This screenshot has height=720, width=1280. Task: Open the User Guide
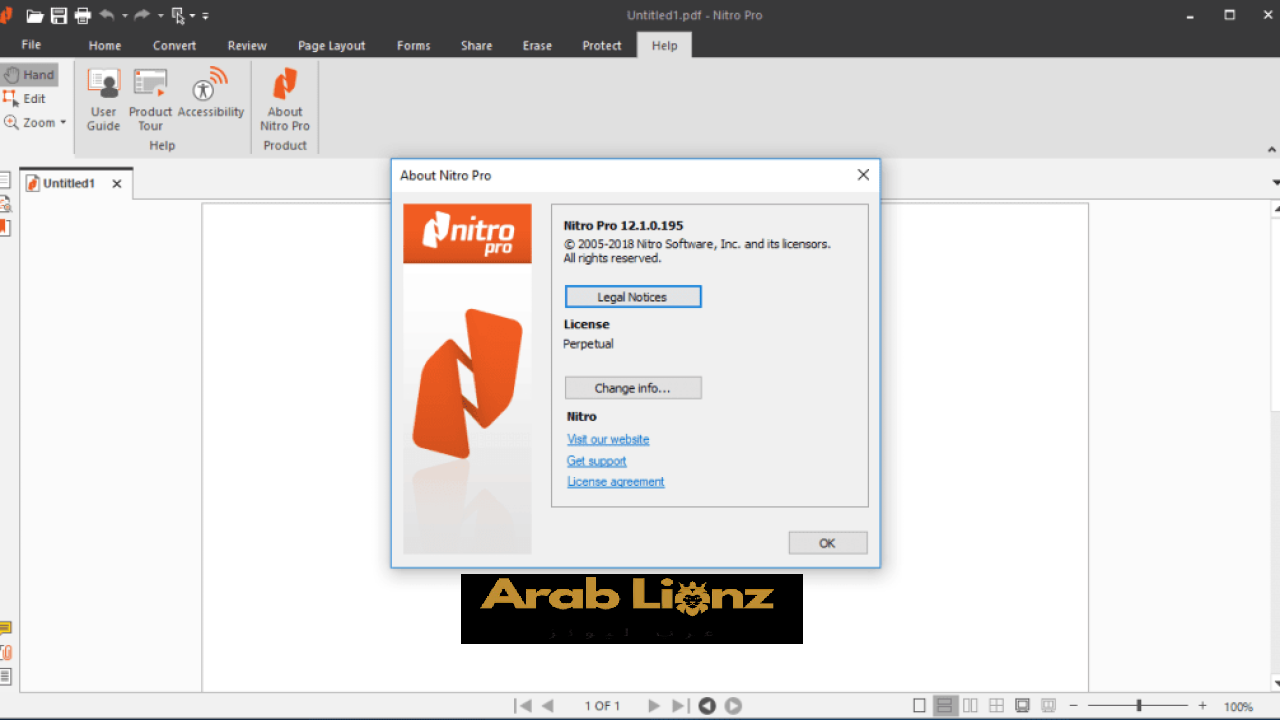[x=103, y=98]
